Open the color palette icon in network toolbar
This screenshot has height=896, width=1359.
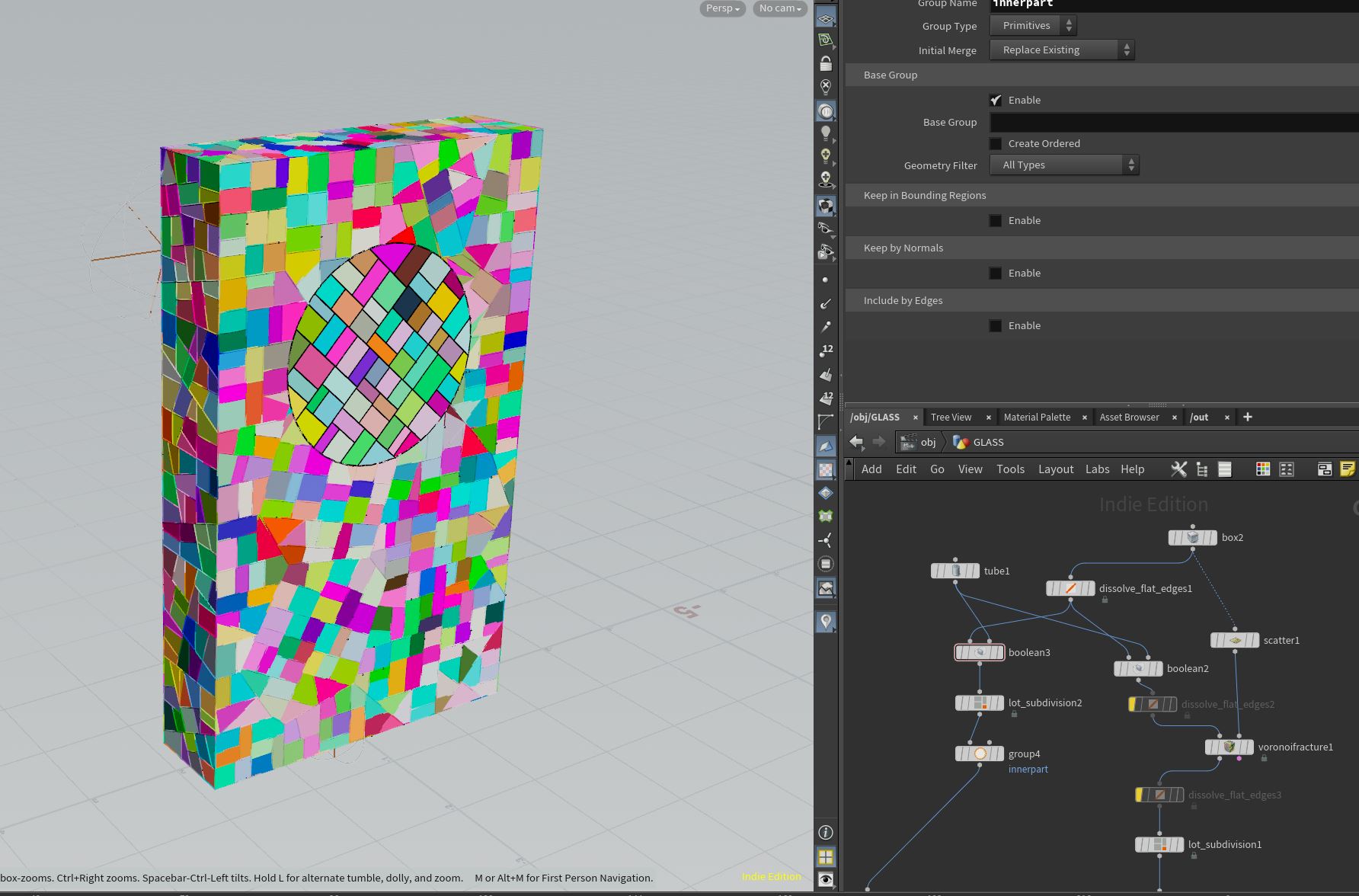1263,469
